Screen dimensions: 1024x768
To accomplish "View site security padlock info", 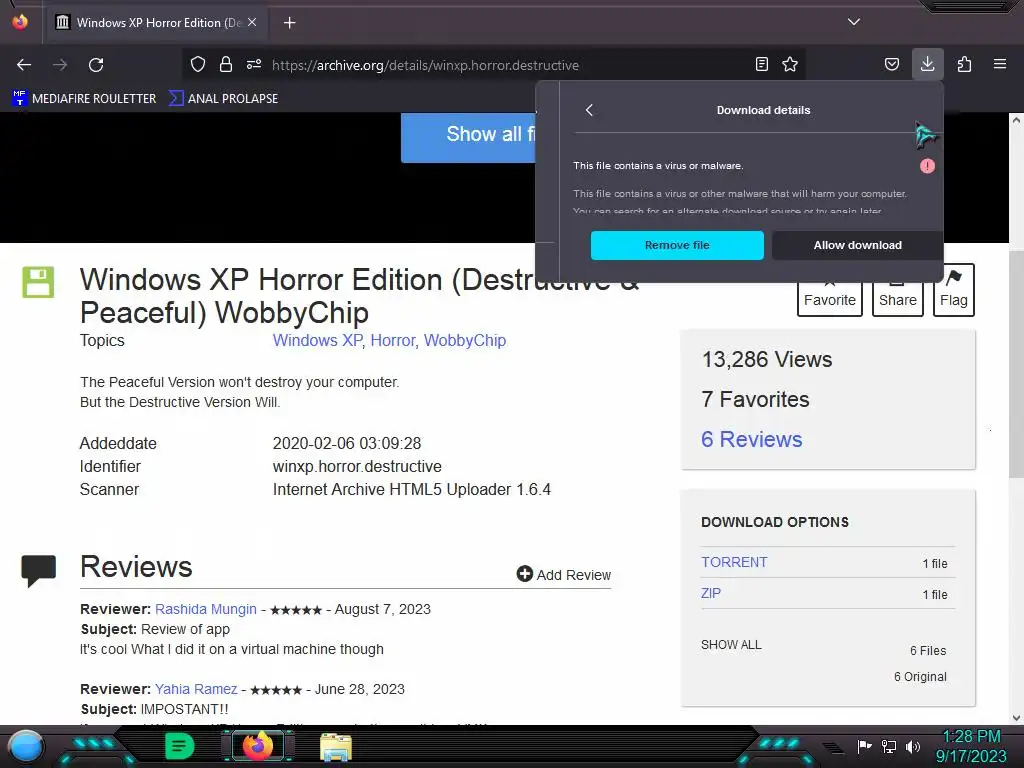I will [226, 64].
